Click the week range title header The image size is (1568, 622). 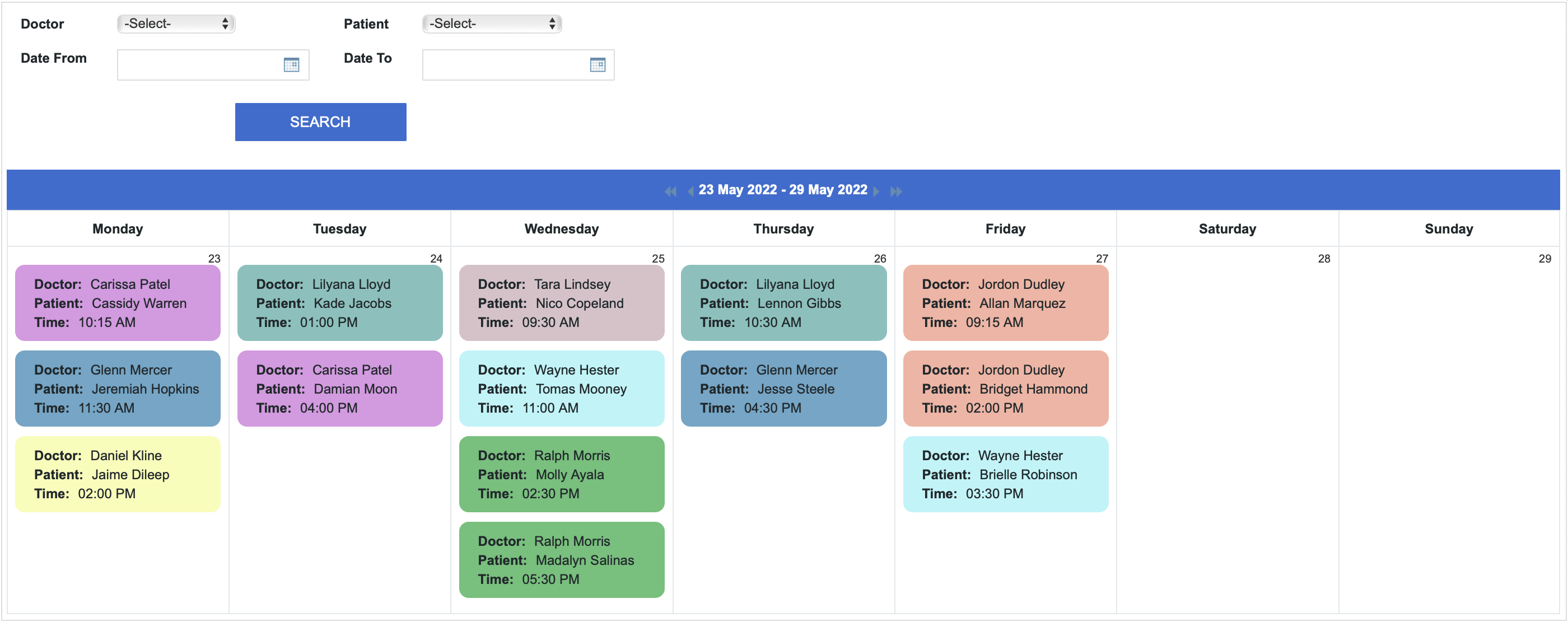pos(783,189)
